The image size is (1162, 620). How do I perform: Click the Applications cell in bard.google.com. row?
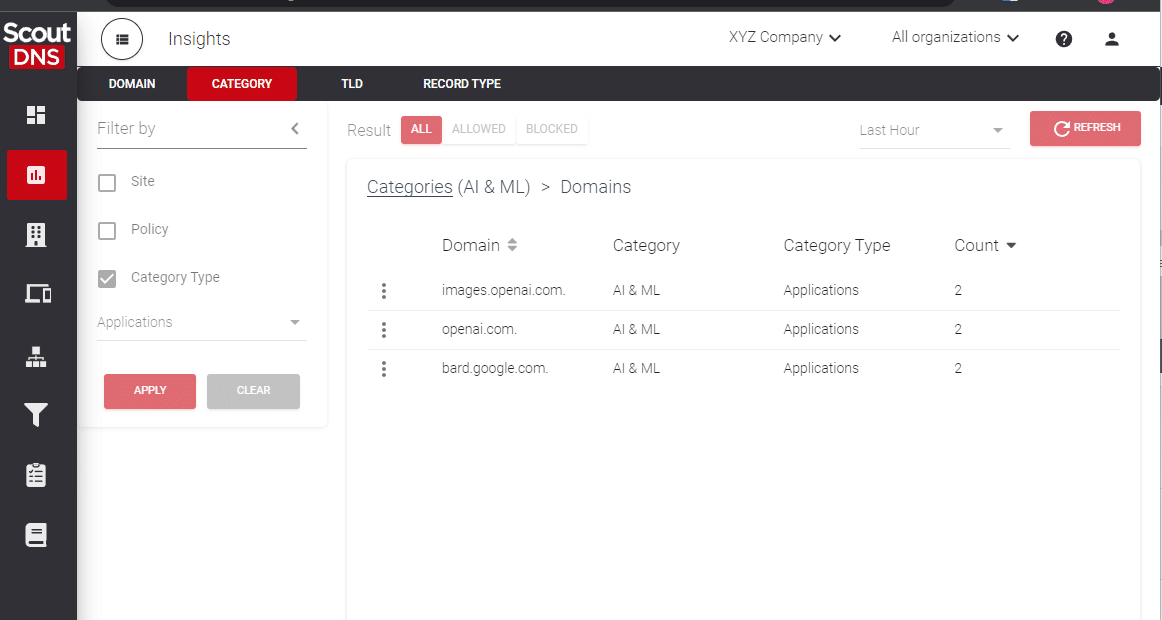point(821,368)
